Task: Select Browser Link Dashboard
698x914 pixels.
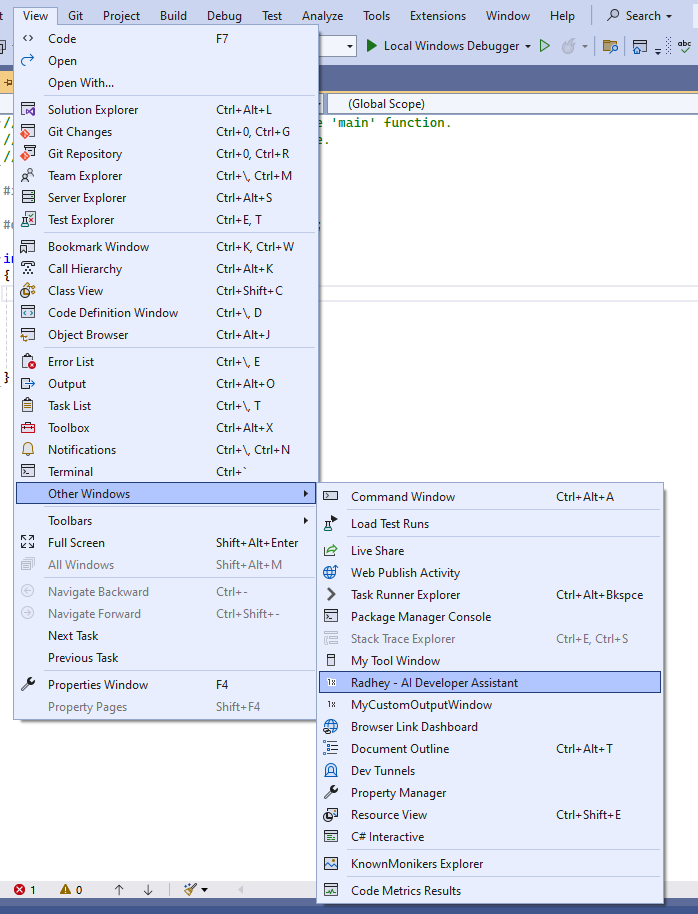Action: pyautogui.click(x=490, y=727)
